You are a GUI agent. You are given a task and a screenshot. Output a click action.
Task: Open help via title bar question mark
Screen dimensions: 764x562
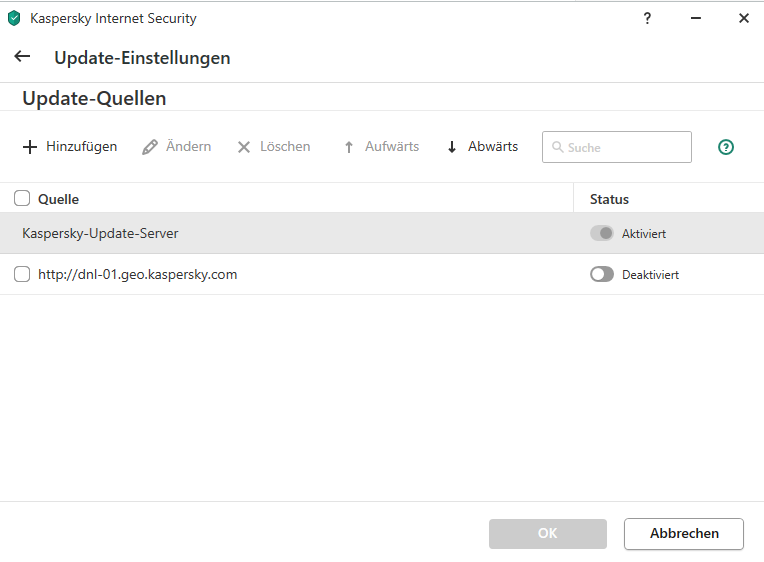[x=647, y=19]
